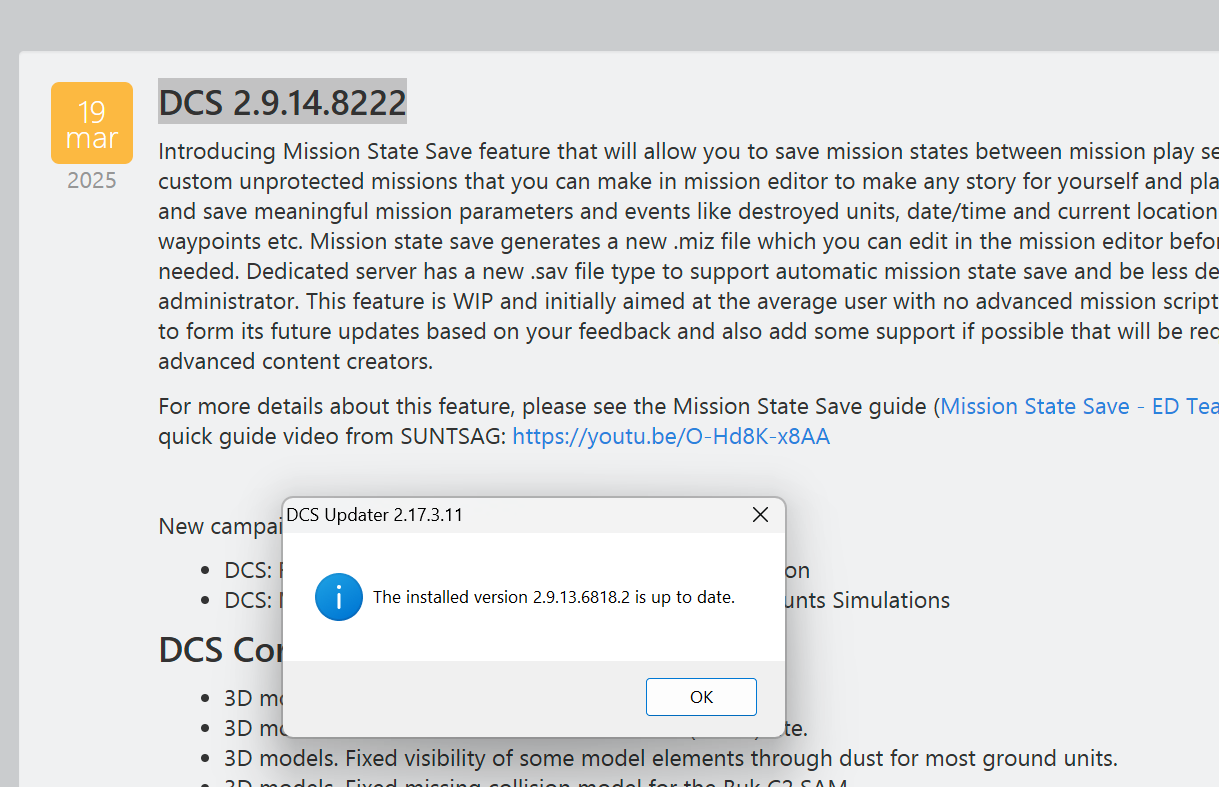Viewport: 1219px width, 787px height.
Task: Click the dust visibility fix bullet line
Action: [671, 757]
